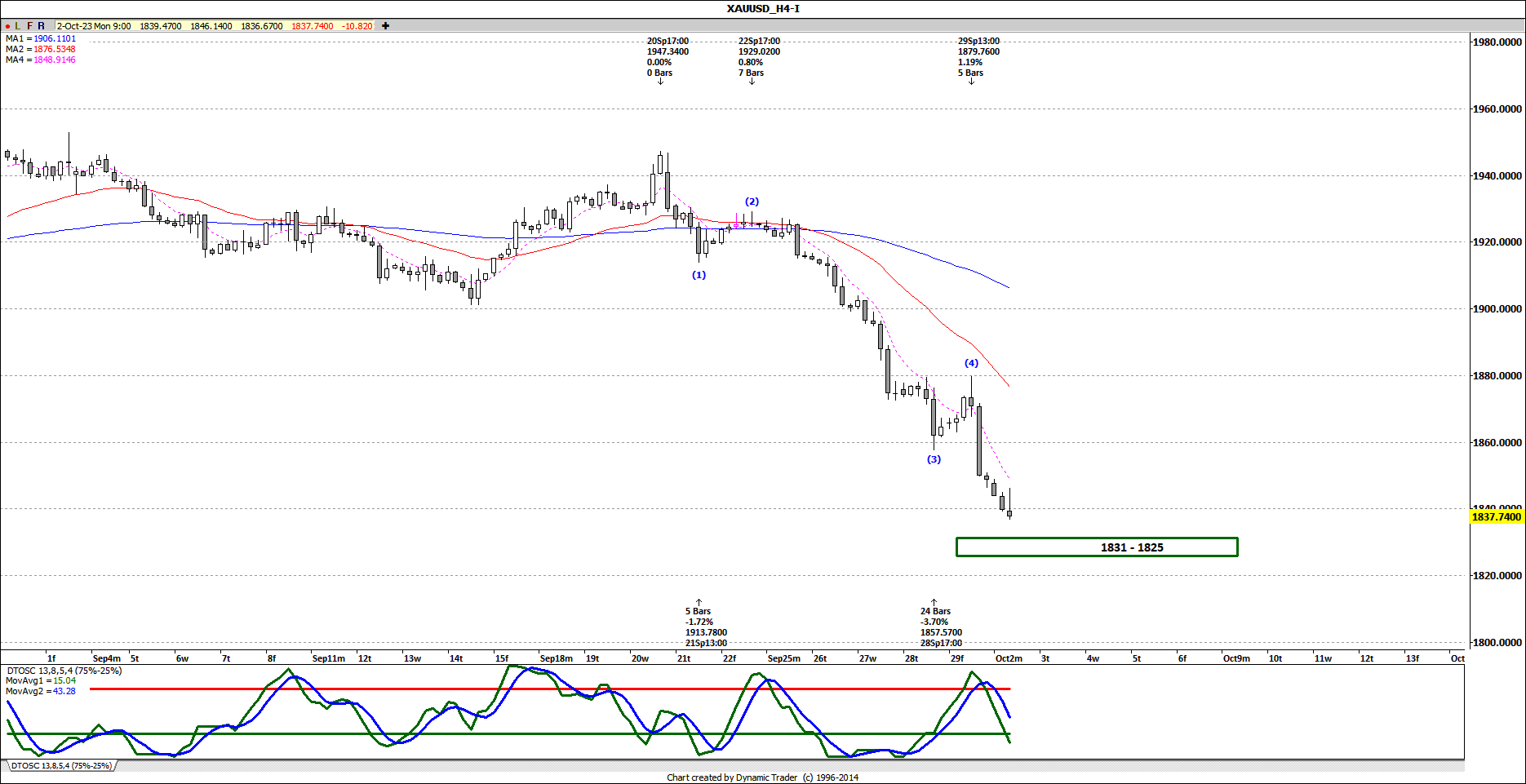
Task: Click the high price 1846.1400
Action: (x=211, y=26)
